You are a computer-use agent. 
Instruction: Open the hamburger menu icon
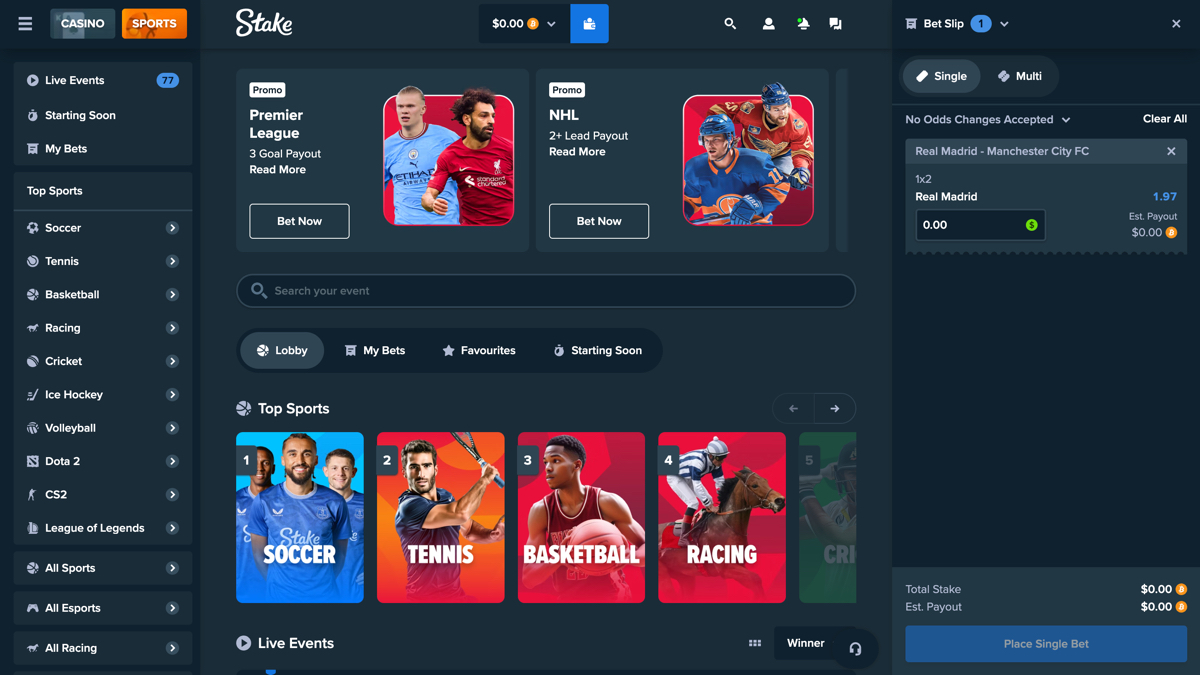click(25, 23)
